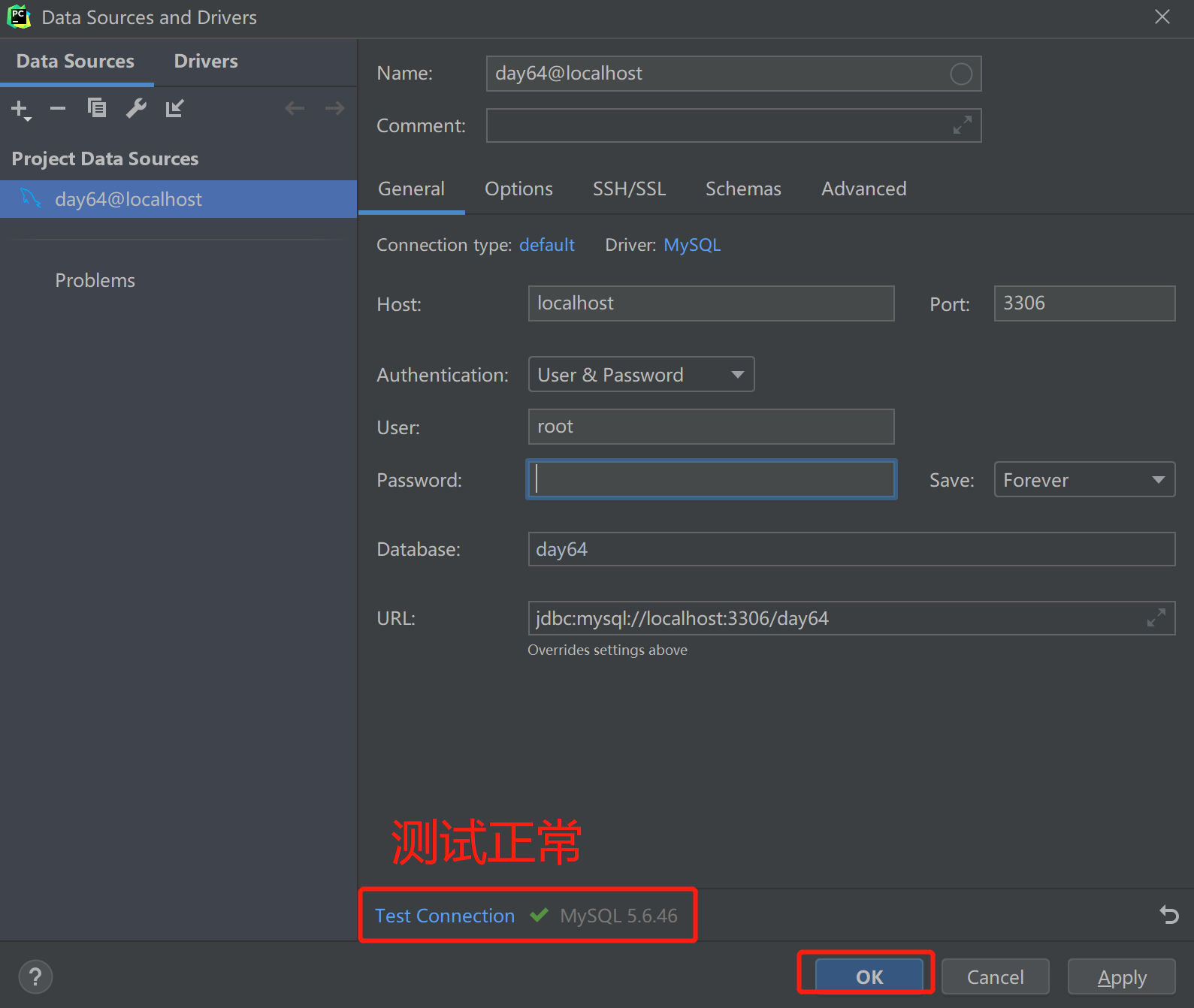
Task: Open the Options tab
Action: (x=518, y=189)
